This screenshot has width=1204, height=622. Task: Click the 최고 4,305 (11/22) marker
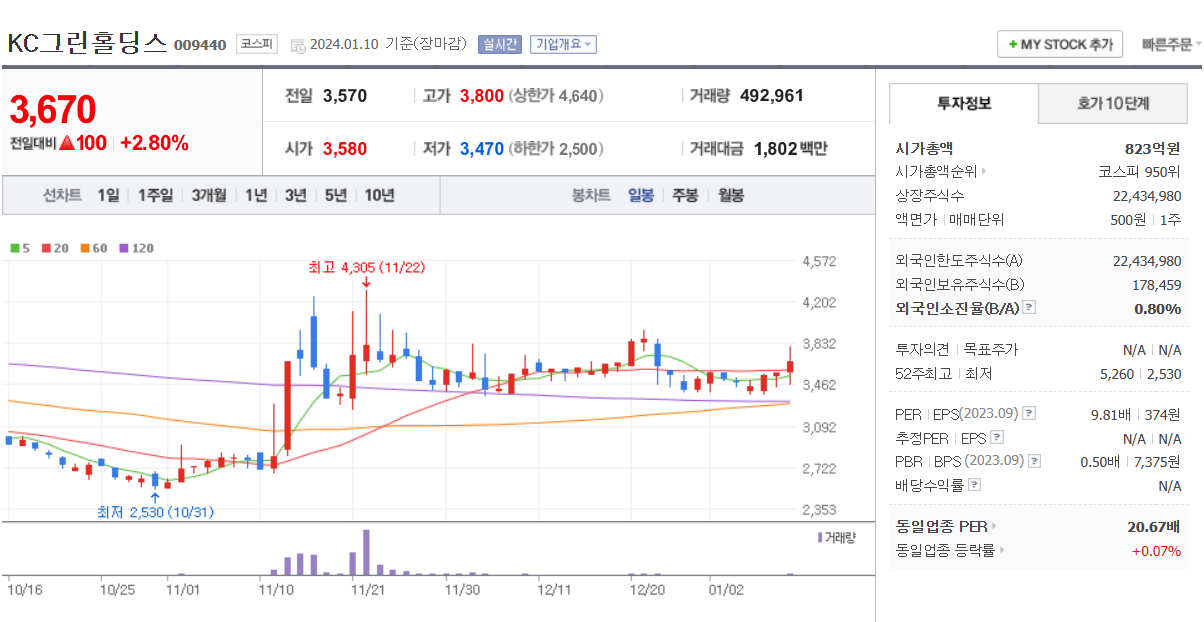(366, 268)
